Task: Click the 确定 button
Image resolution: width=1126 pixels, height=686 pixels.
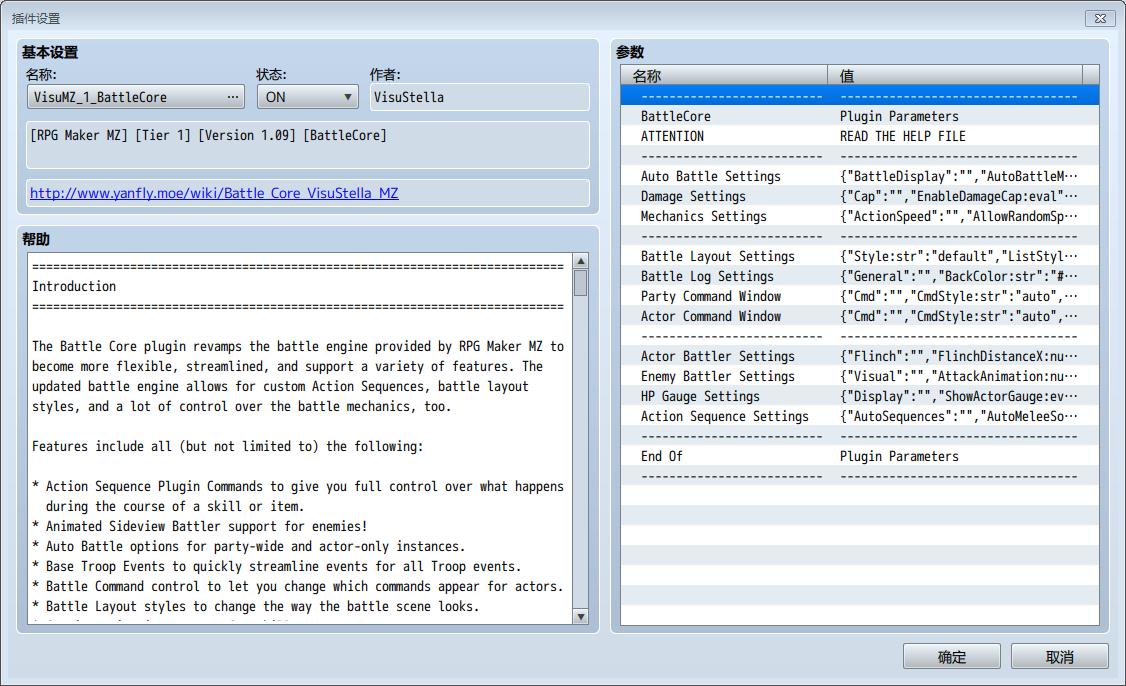Action: (x=951, y=657)
